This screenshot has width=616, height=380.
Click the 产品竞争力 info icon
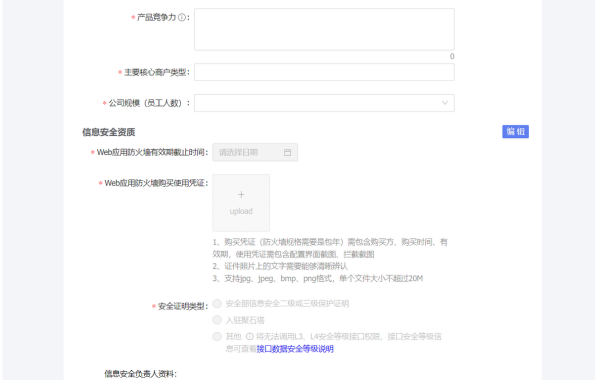point(182,17)
